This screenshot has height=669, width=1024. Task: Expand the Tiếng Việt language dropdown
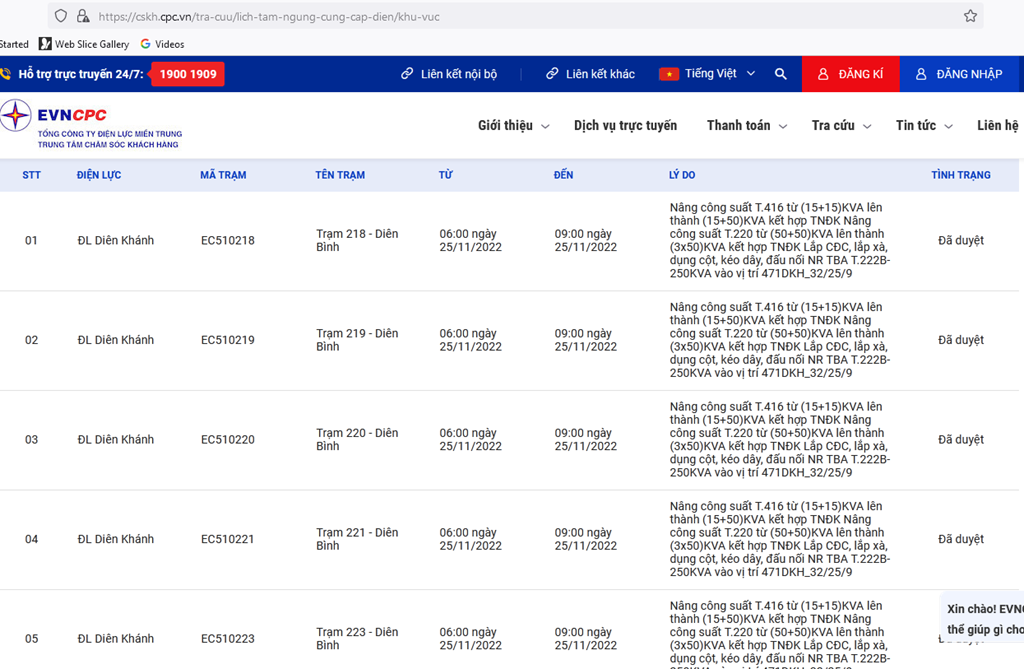[751, 74]
